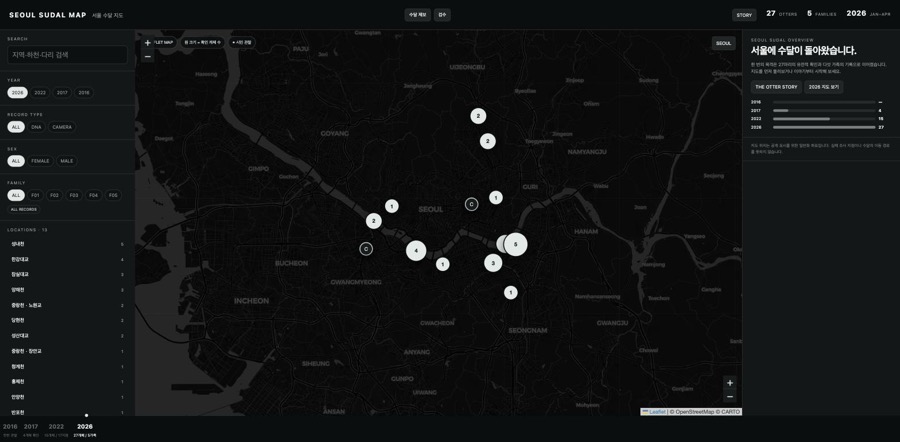Zoom in with the top-left plus button

coord(148,43)
